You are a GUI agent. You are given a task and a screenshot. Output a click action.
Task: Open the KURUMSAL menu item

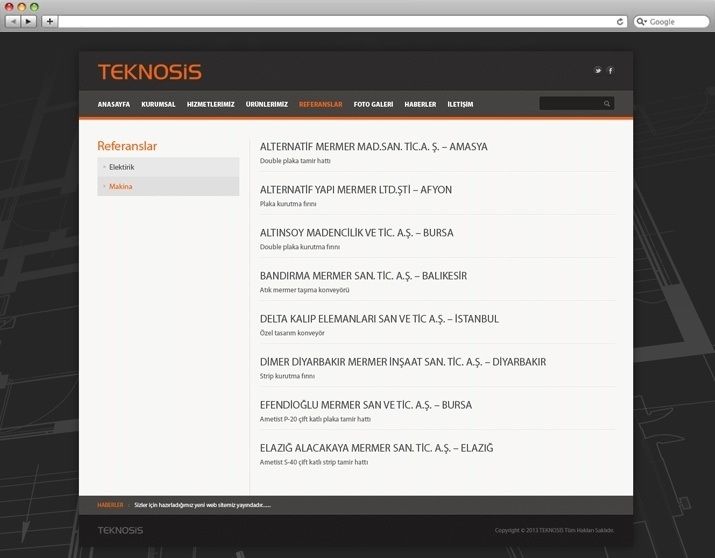tap(158, 104)
